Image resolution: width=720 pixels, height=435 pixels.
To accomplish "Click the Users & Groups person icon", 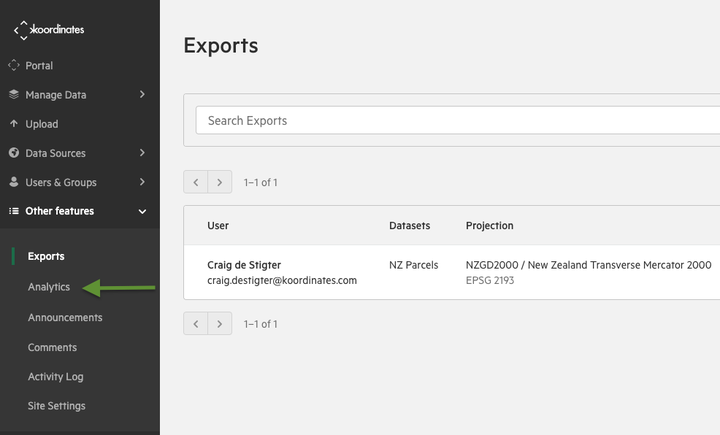I will pyautogui.click(x=14, y=182).
